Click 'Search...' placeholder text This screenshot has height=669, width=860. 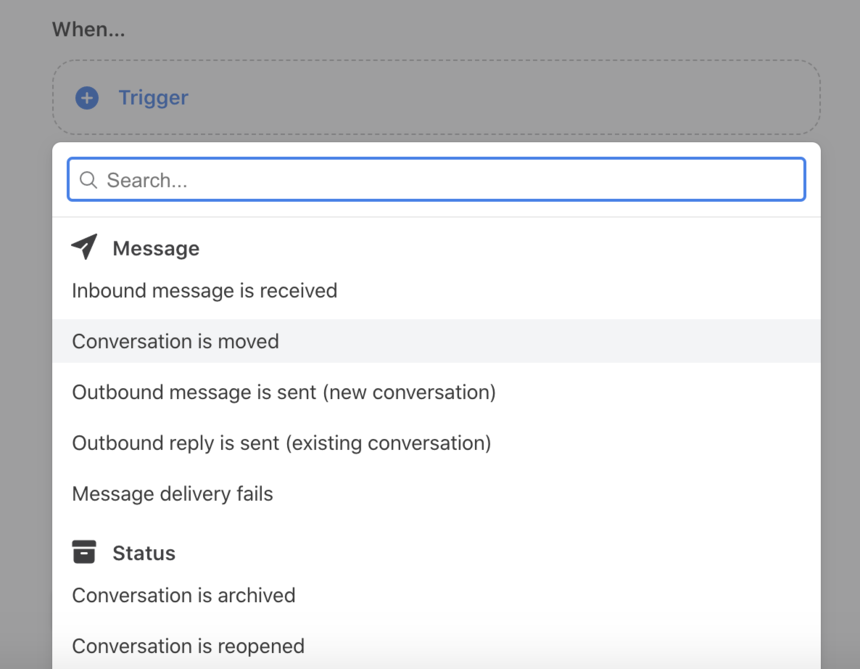pyautogui.click(x=147, y=180)
